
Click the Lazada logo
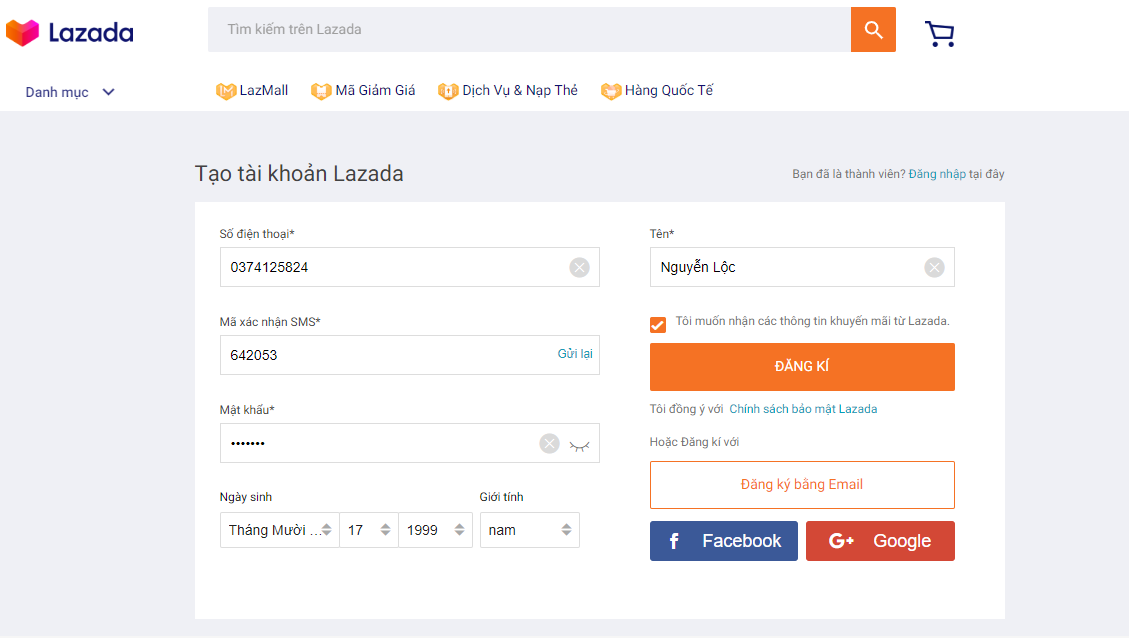coord(69,32)
